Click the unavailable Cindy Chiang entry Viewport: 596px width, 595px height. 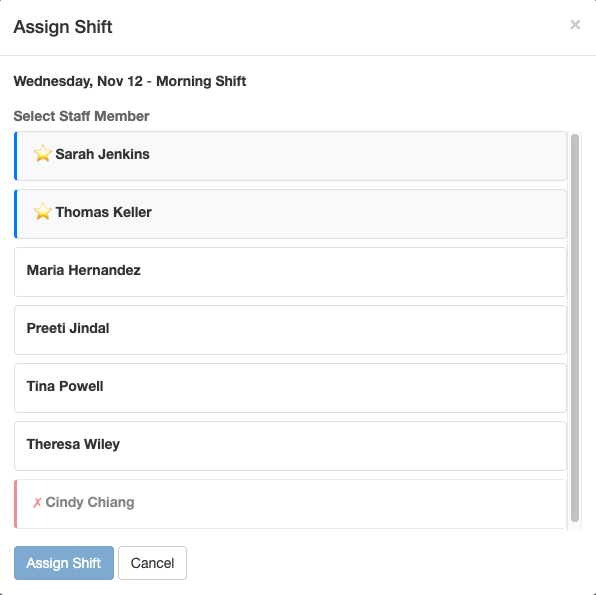pos(290,504)
